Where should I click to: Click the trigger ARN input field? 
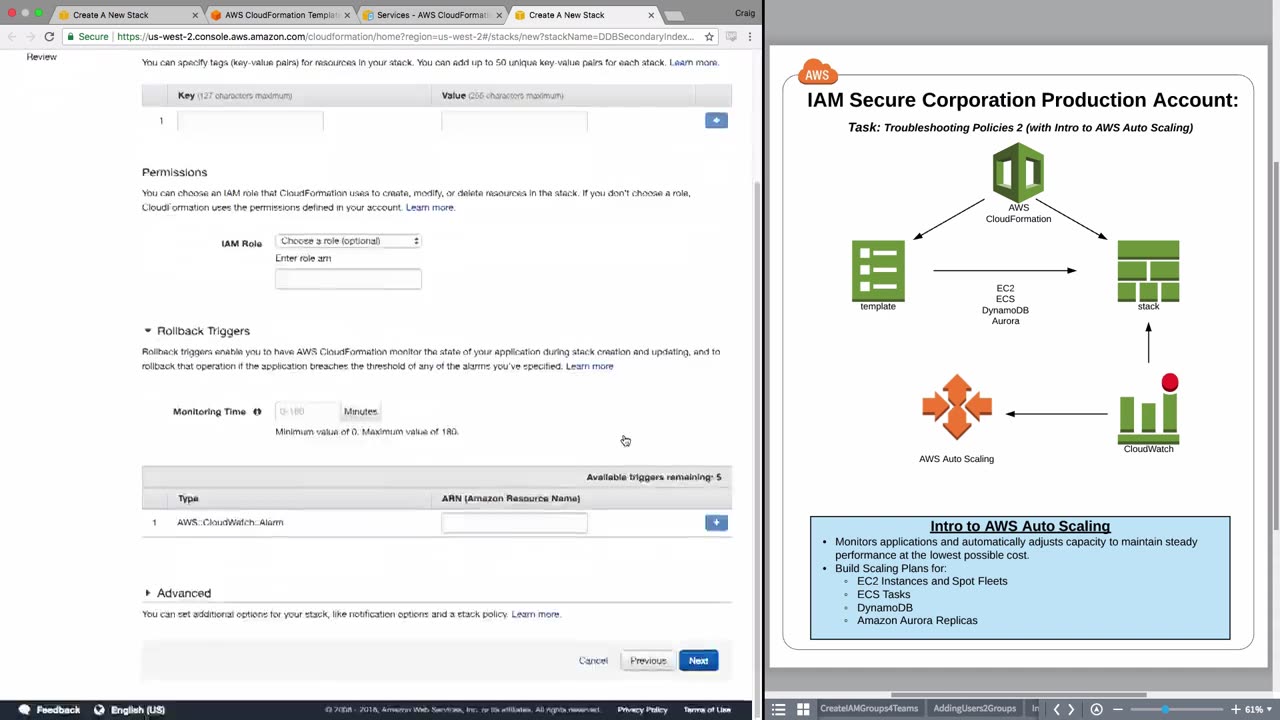click(514, 522)
